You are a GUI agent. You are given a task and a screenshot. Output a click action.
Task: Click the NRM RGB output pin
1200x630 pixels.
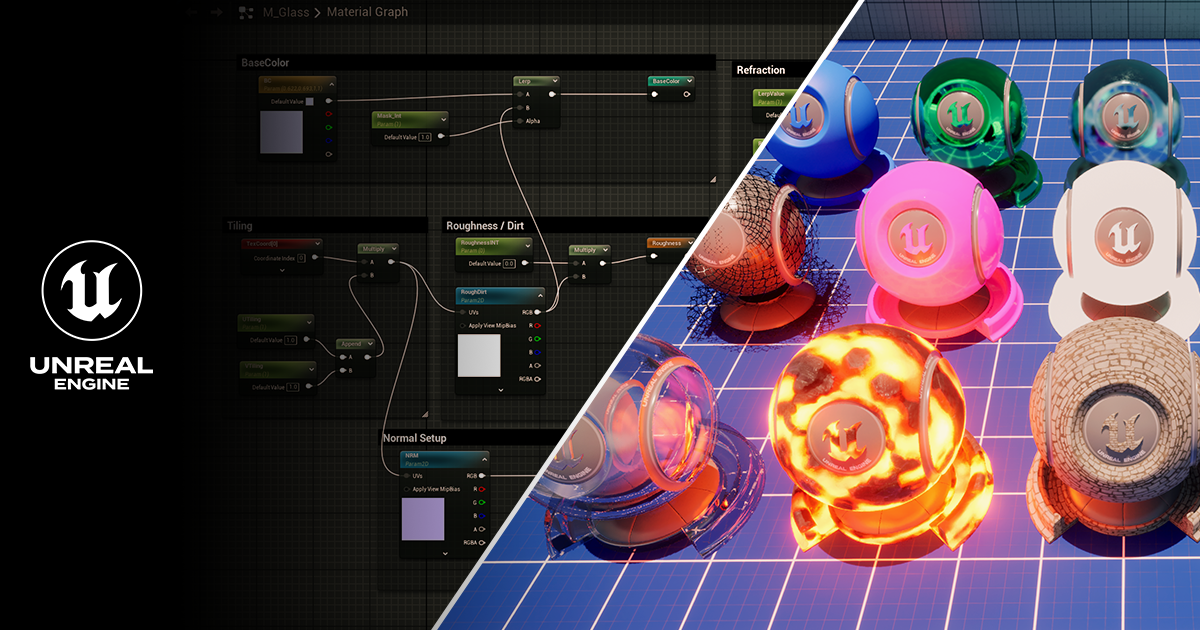click(x=482, y=476)
